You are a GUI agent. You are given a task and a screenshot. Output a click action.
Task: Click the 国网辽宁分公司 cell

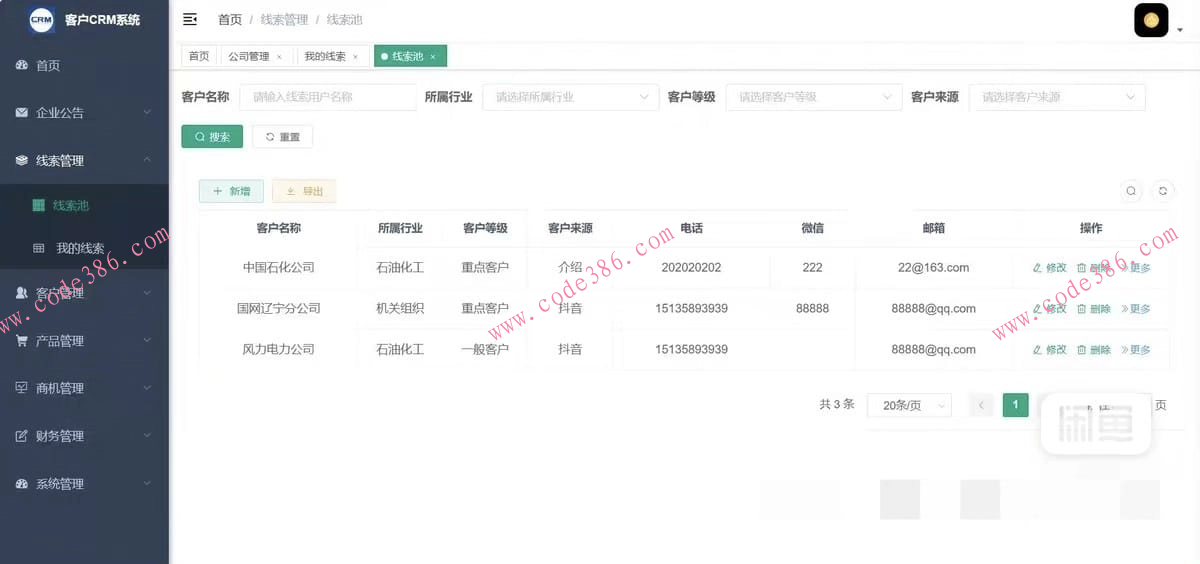coord(278,309)
